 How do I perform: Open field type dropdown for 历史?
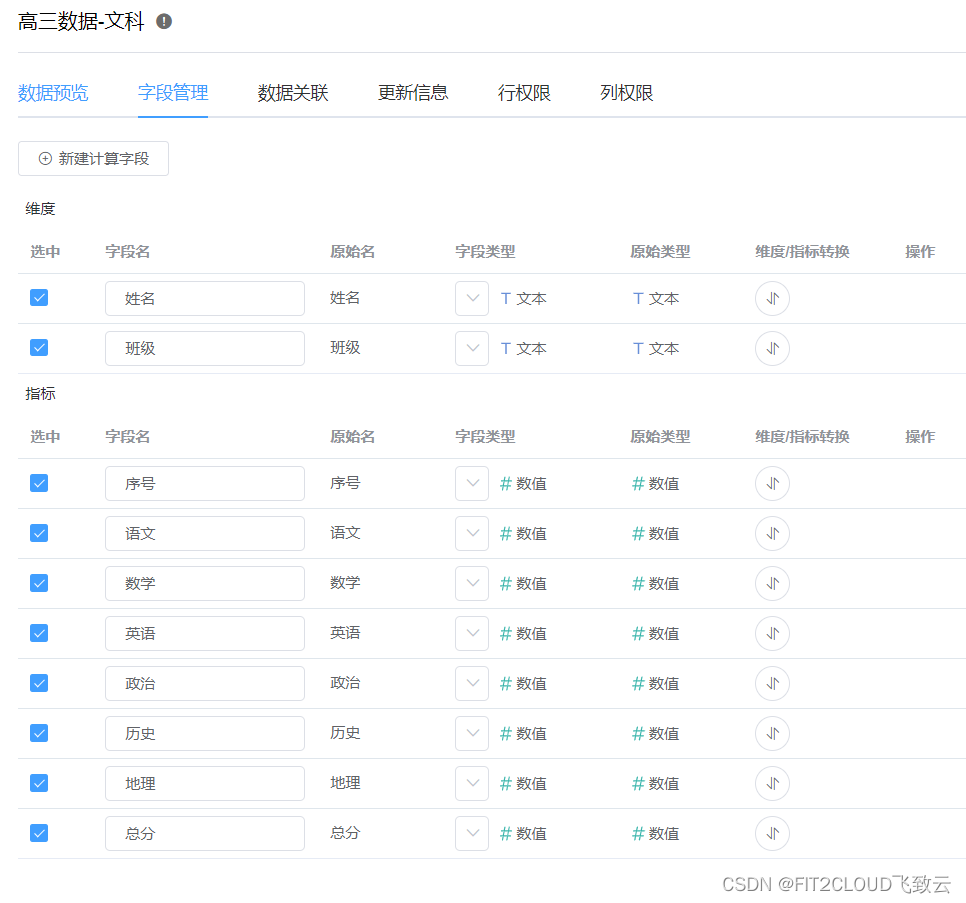coord(472,733)
